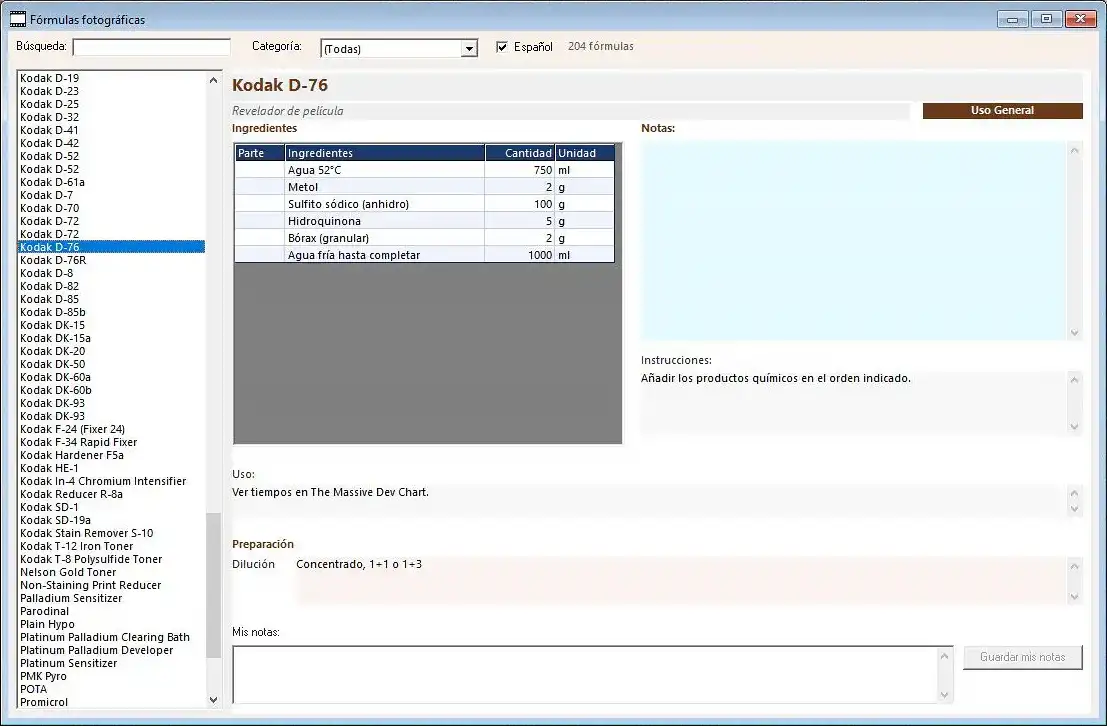Select Kodak In-4 Chromium Intensifier

click(111, 481)
